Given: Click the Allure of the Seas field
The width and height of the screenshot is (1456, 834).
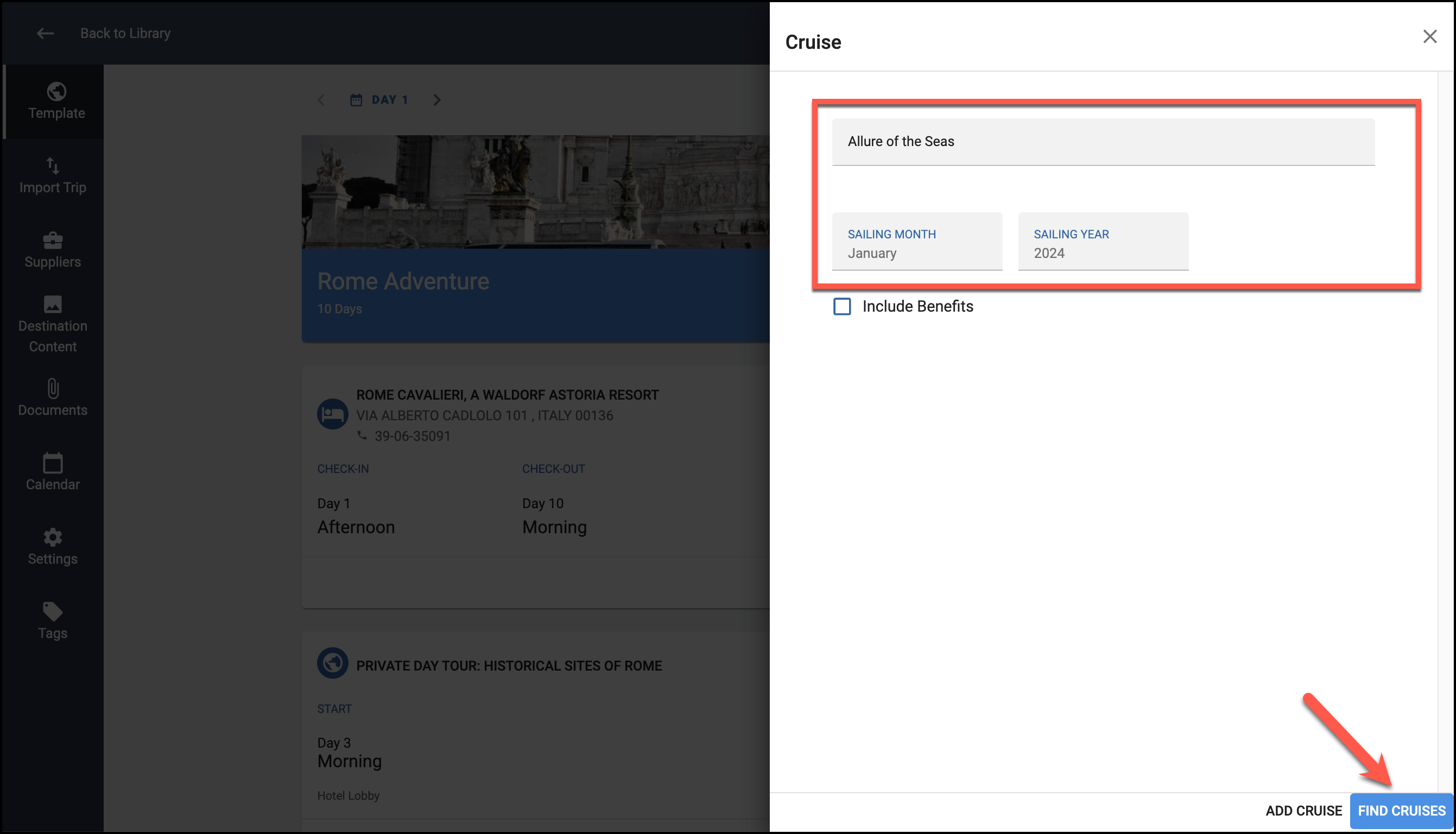Looking at the screenshot, I should [1103, 142].
